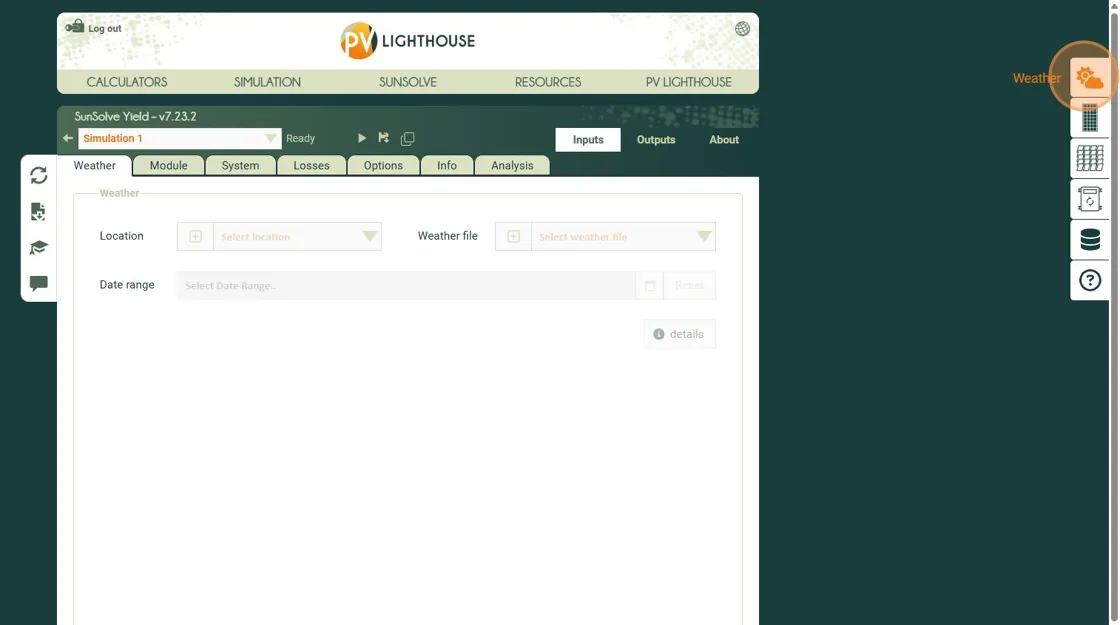
Task: Click the globe language icon
Action: pos(742,29)
